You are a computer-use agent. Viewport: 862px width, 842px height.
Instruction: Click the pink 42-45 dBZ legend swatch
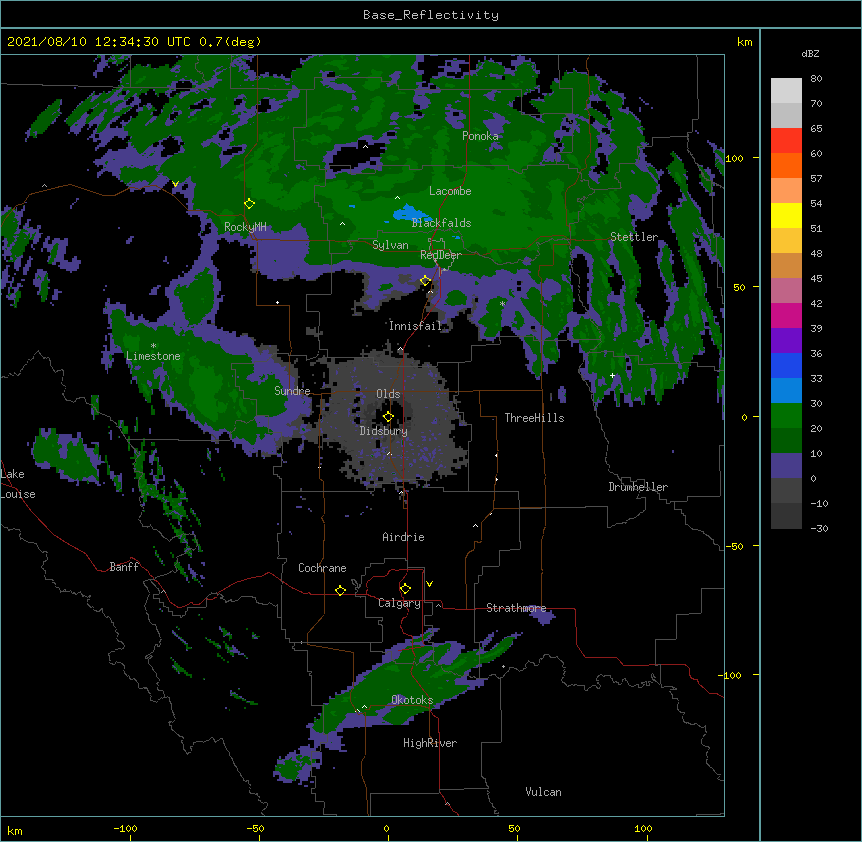click(786, 291)
